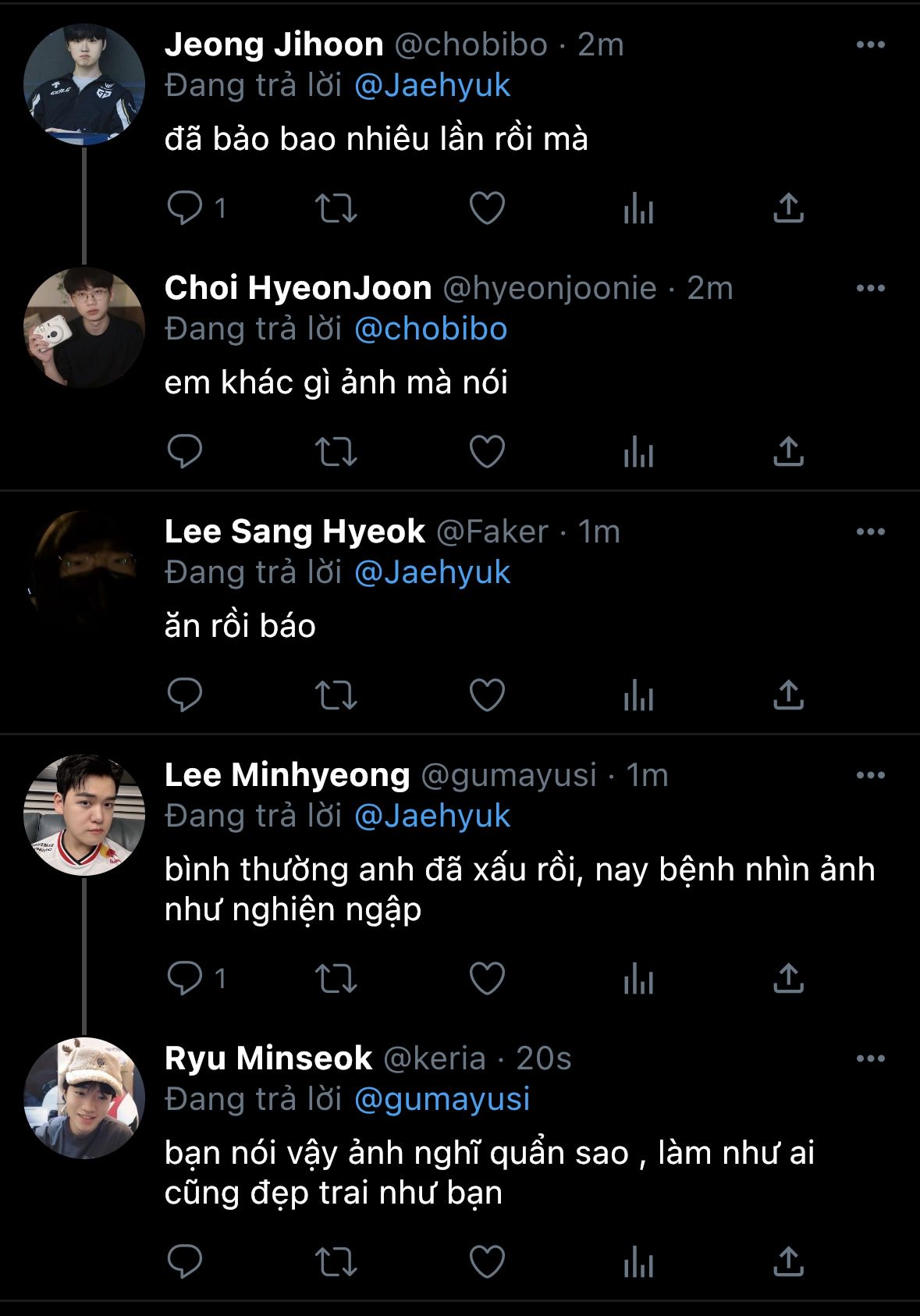This screenshot has height=1316, width=920.
Task: View analytics on Lee Minhyeong's tweet
Action: [x=638, y=979]
